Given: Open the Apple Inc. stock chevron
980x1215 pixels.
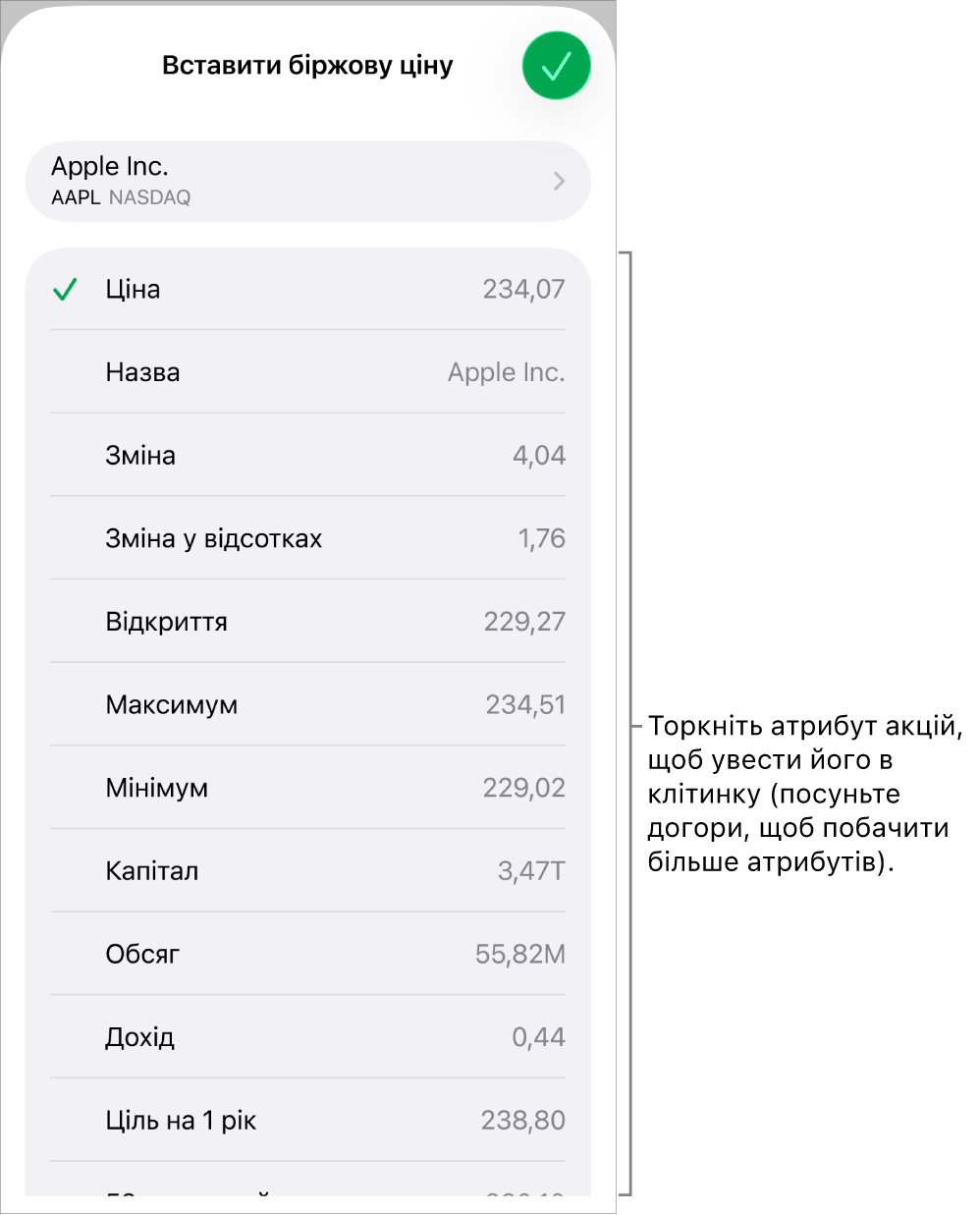Looking at the screenshot, I should coord(559,181).
